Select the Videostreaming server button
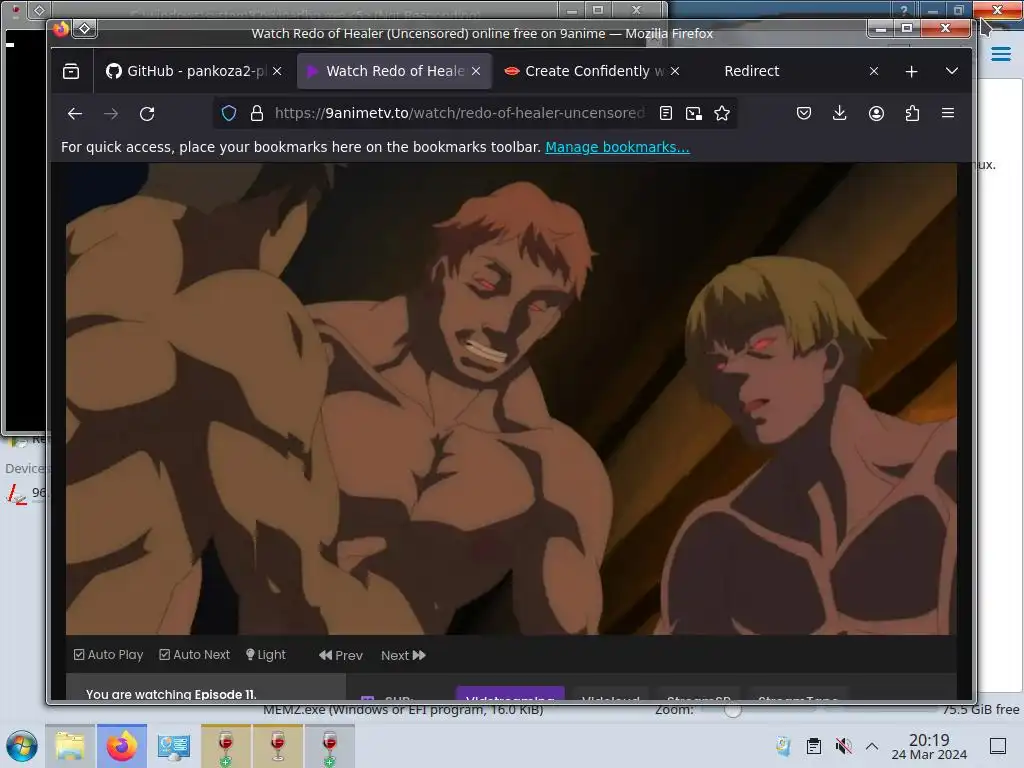The image size is (1024, 768). (510, 694)
